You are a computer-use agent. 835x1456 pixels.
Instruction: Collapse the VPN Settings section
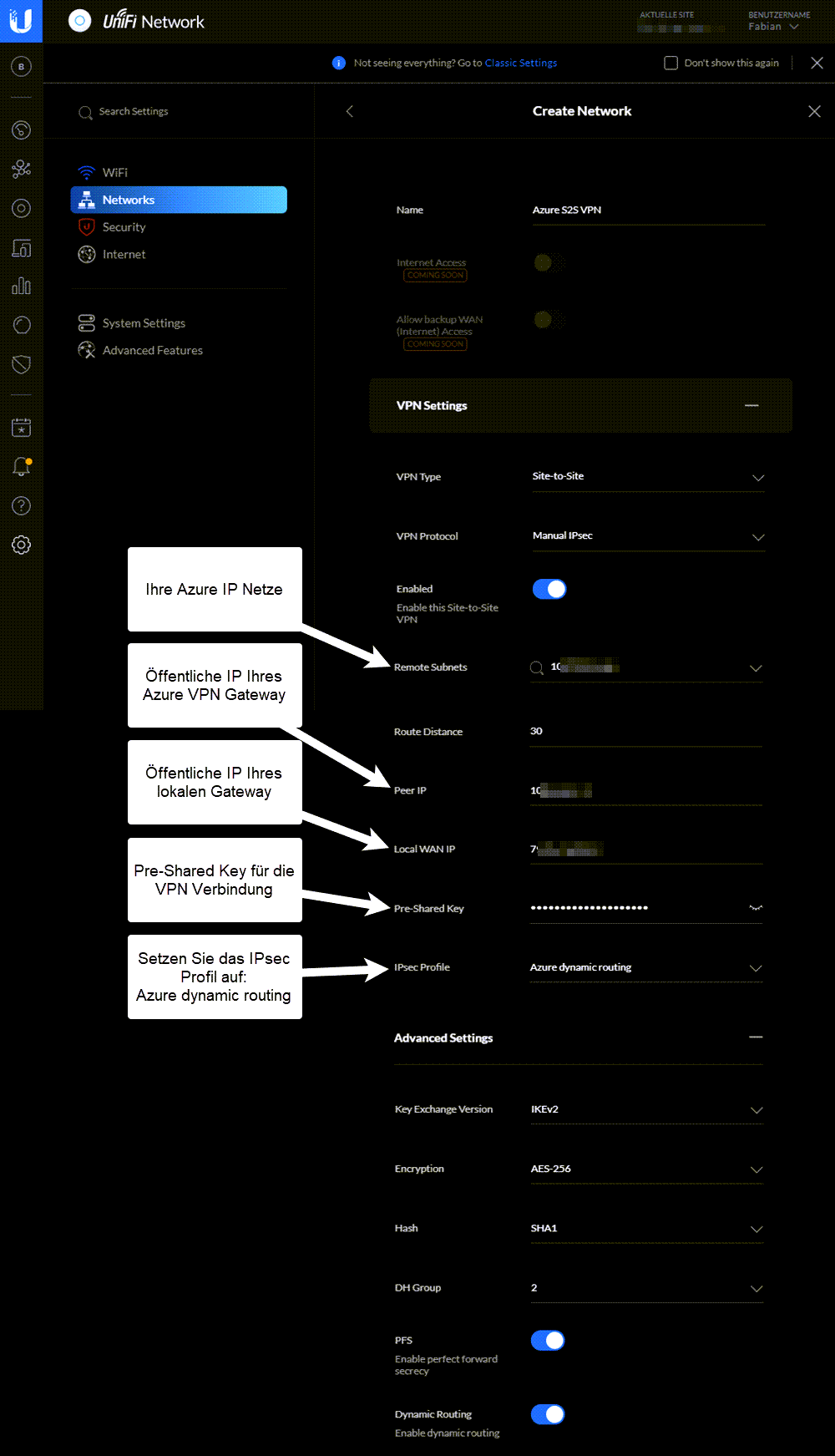click(x=752, y=405)
